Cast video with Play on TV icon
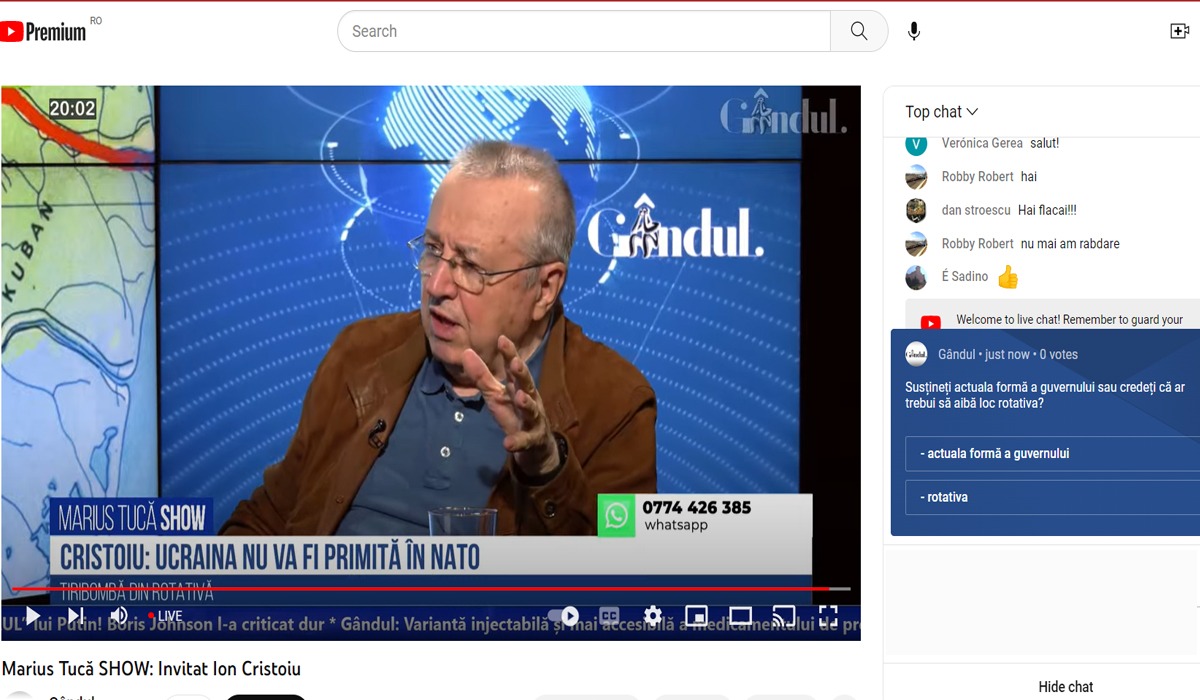1200x700 pixels. click(x=785, y=615)
